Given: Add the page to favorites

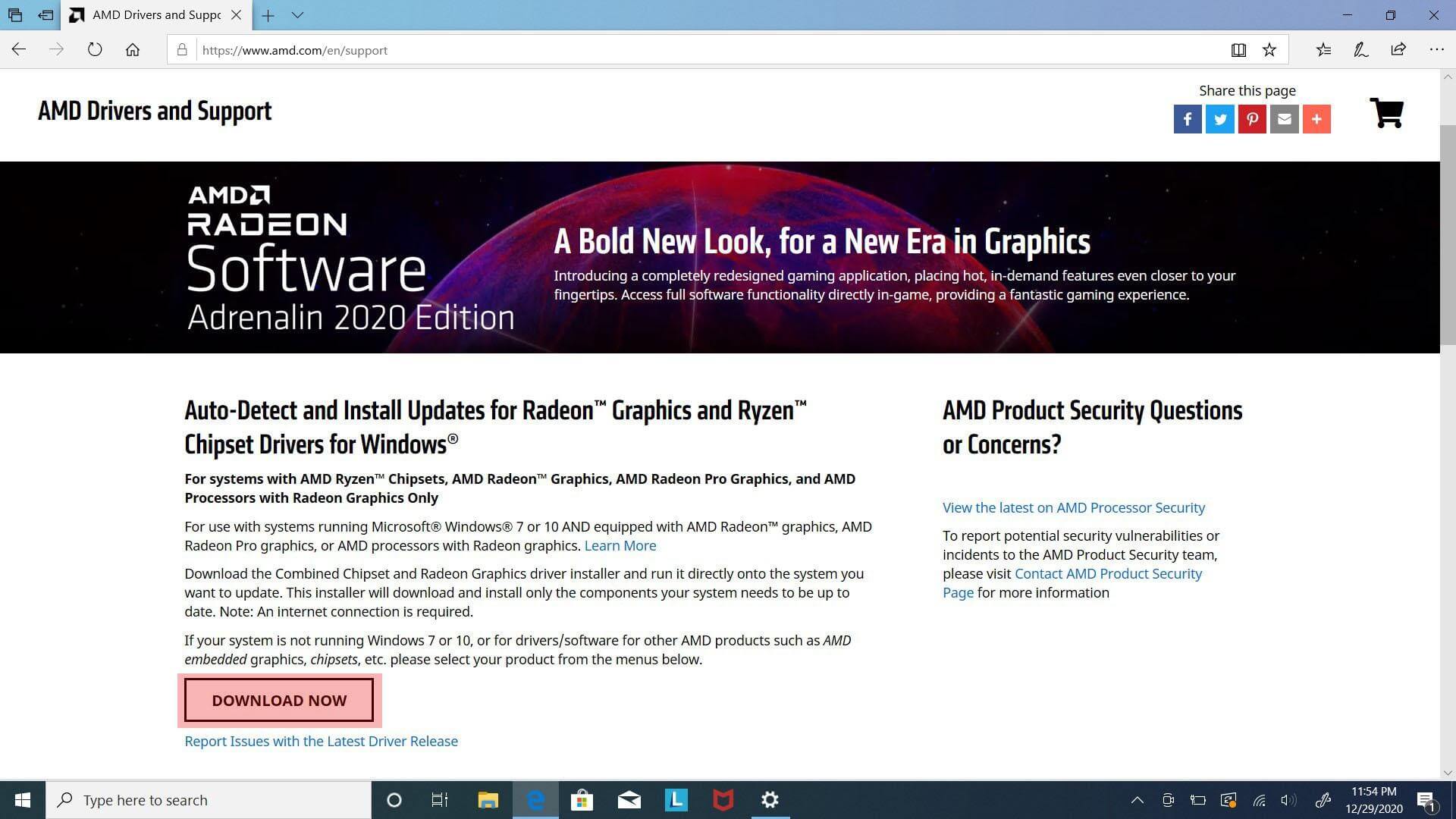Looking at the screenshot, I should tap(1269, 50).
